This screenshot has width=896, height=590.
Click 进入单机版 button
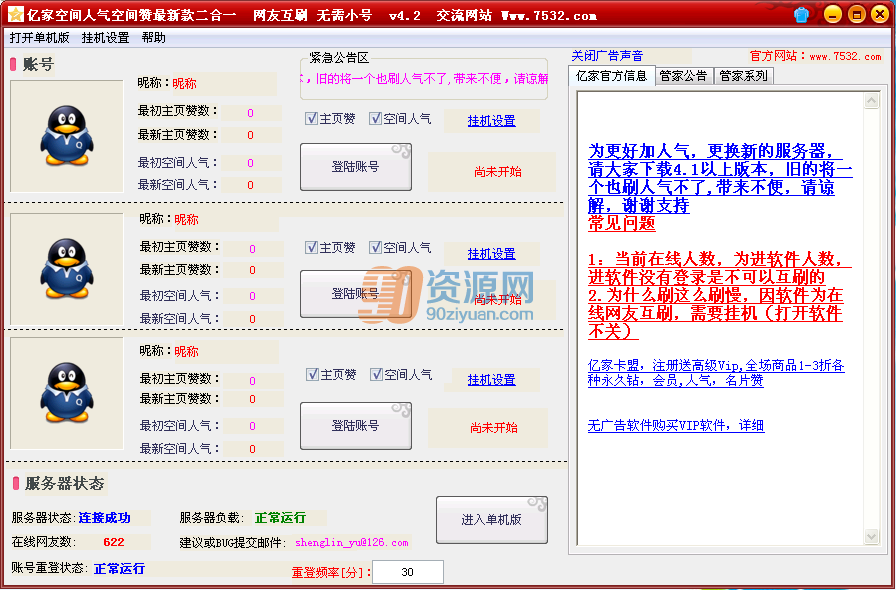[x=491, y=520]
